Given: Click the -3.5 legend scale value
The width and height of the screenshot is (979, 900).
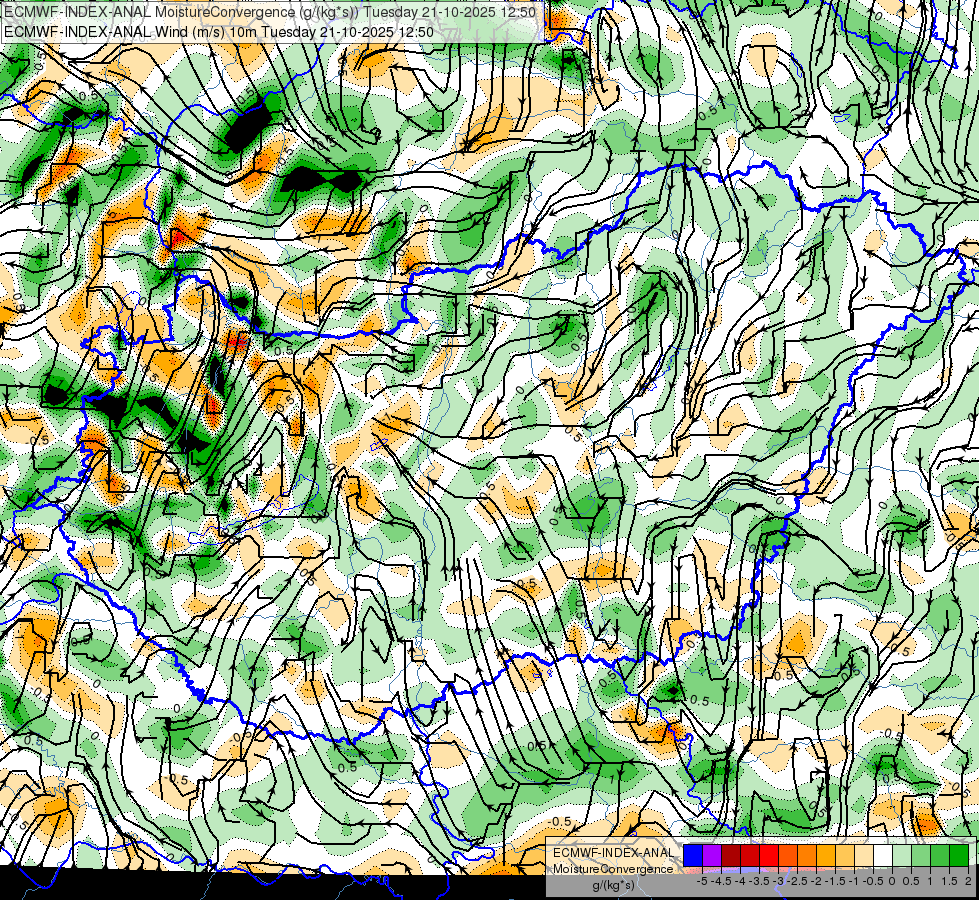Looking at the screenshot, I should coord(760,881).
